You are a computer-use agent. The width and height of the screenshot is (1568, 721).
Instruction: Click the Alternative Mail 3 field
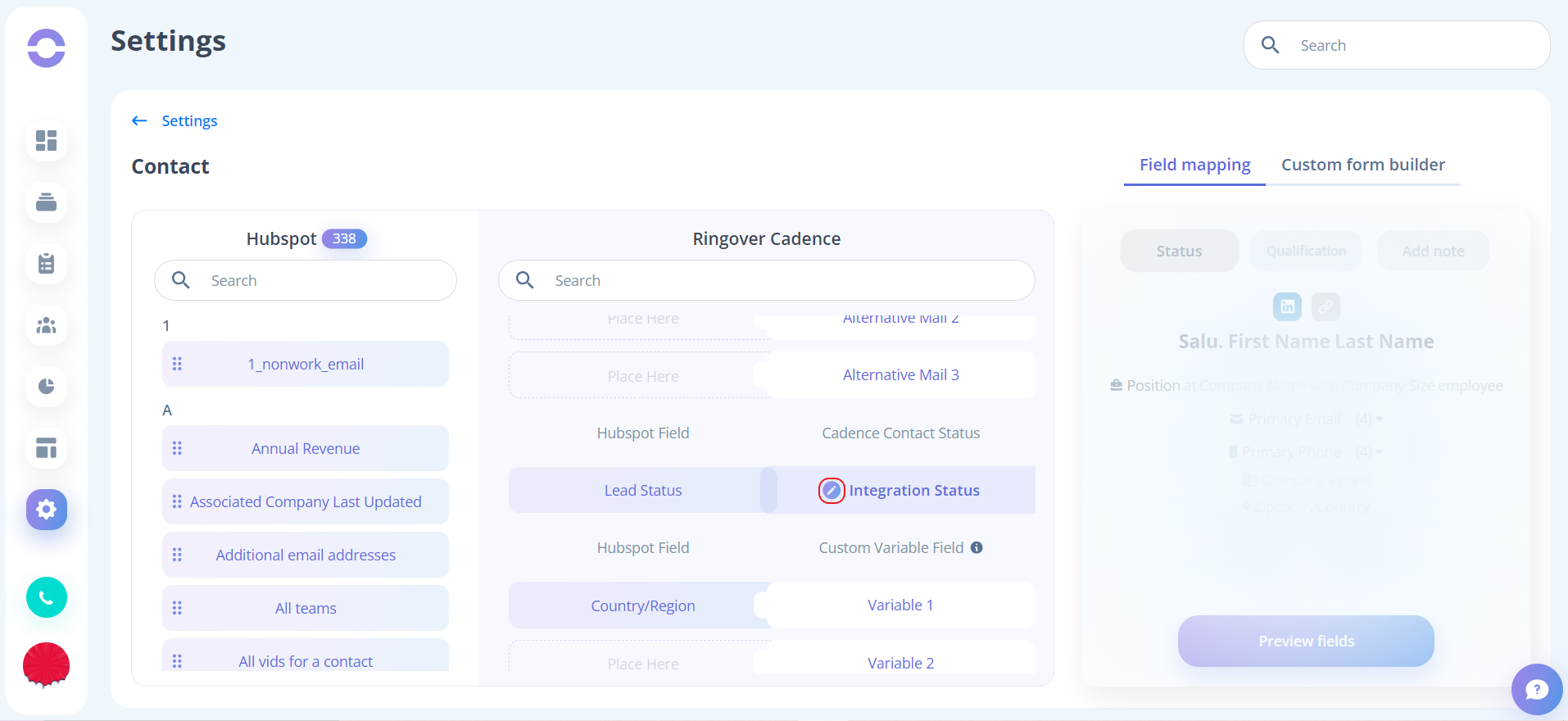click(x=901, y=374)
